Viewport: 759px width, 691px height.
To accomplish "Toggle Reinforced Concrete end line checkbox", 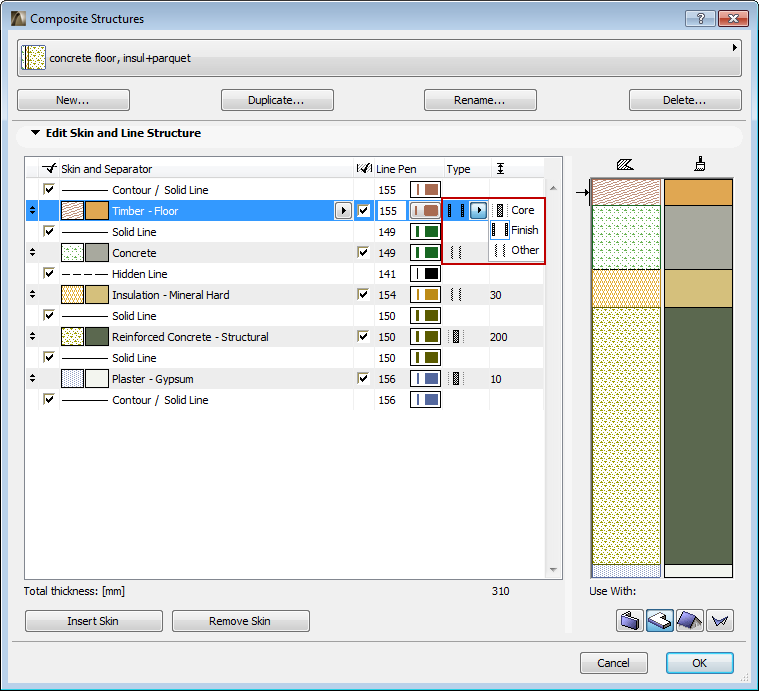I will coord(363,337).
